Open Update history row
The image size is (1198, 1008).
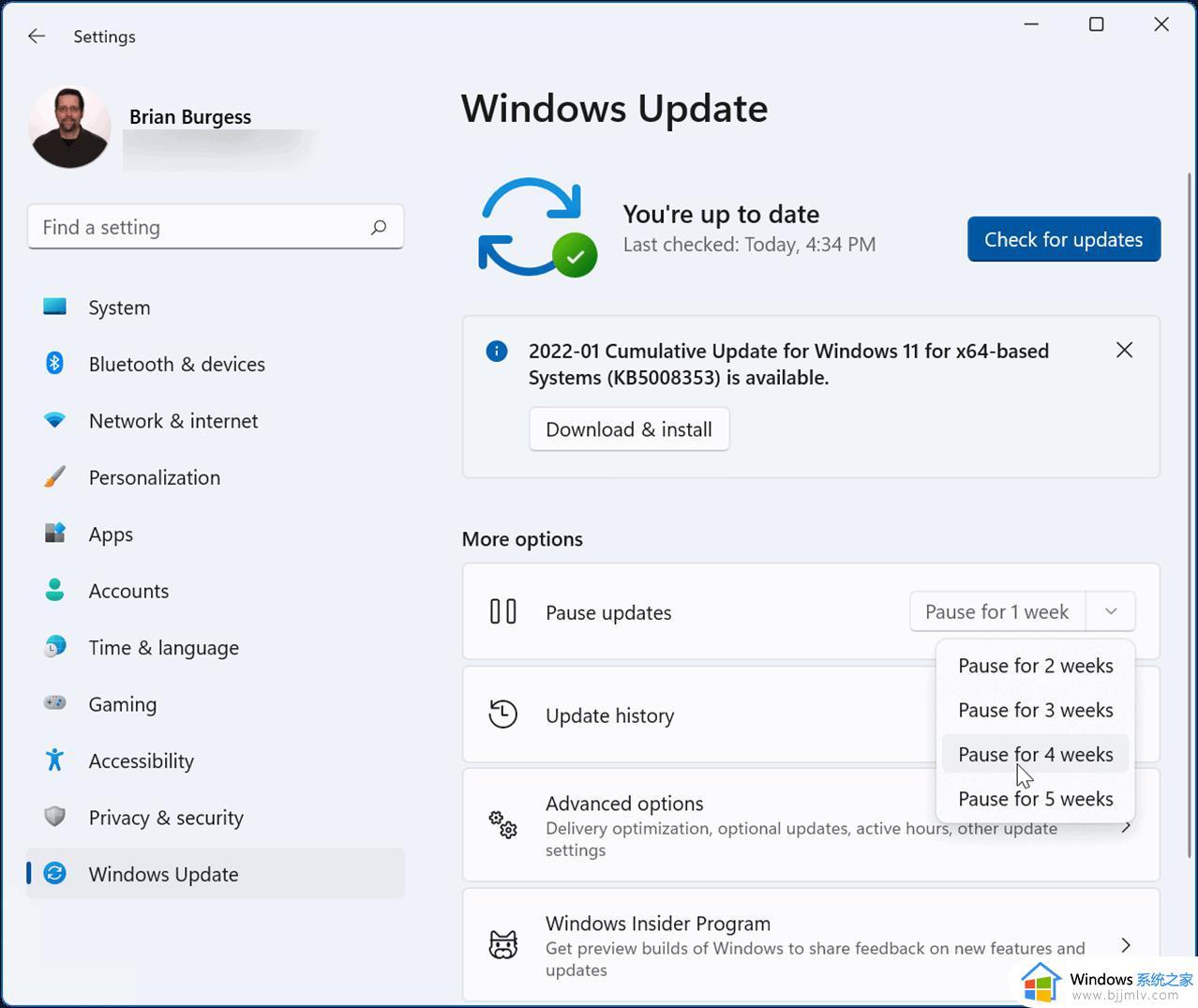click(811, 715)
